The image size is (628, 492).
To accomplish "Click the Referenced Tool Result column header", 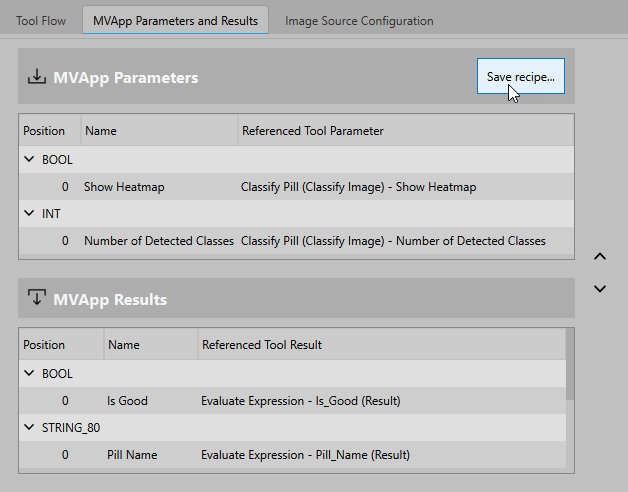I will pyautogui.click(x=262, y=345).
